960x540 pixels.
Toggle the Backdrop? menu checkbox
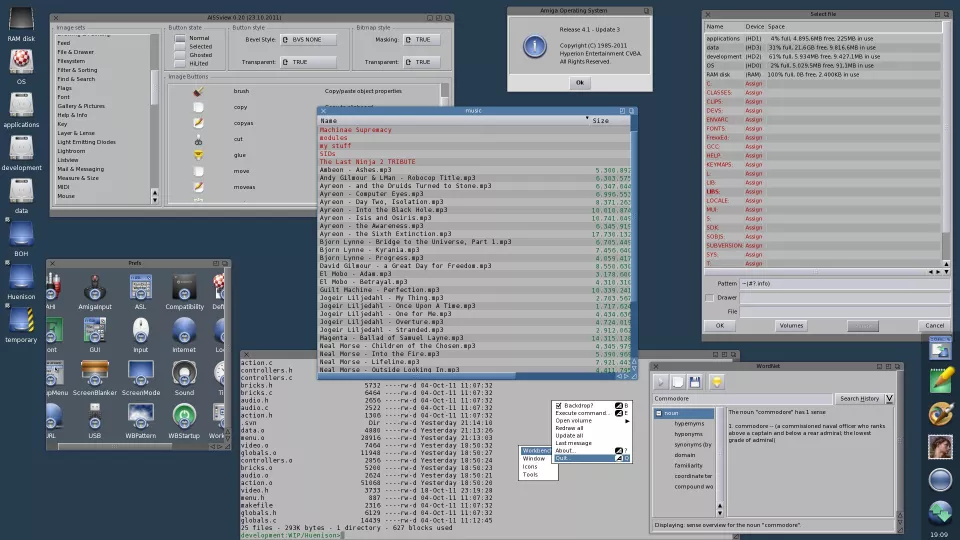[558, 406]
